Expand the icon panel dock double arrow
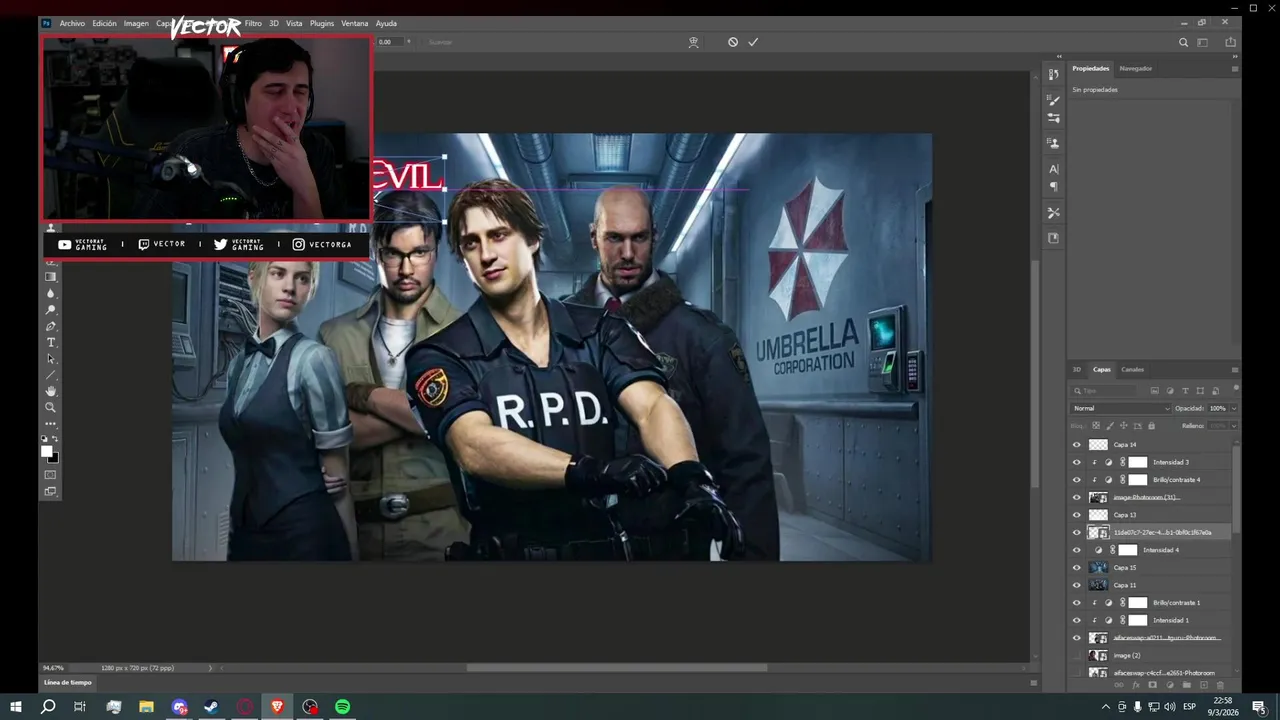The image size is (1280, 720). pyautogui.click(x=1058, y=57)
